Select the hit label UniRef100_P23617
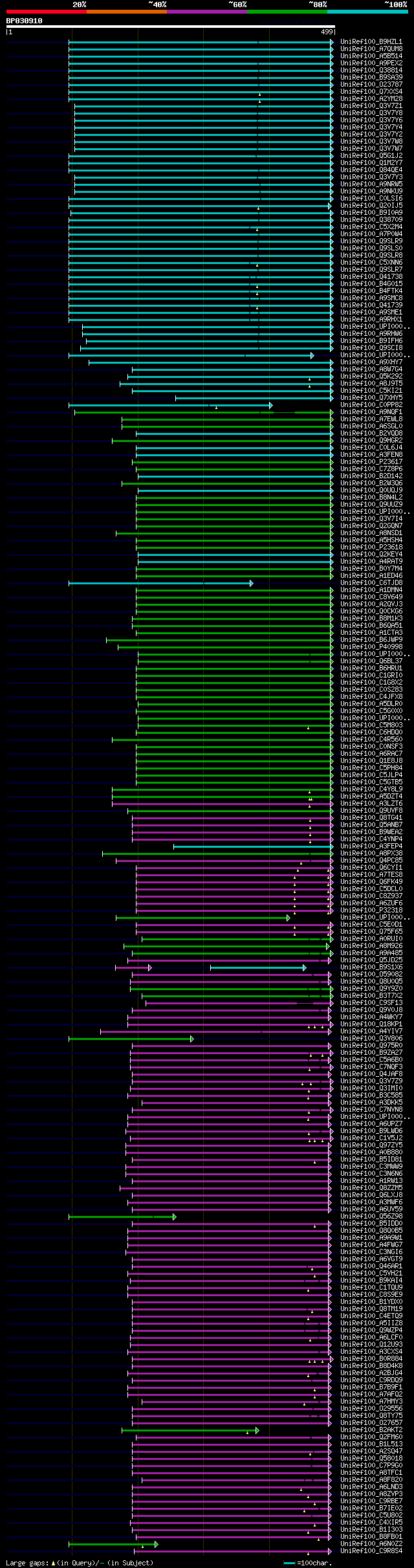414x1568 pixels. tap(371, 462)
